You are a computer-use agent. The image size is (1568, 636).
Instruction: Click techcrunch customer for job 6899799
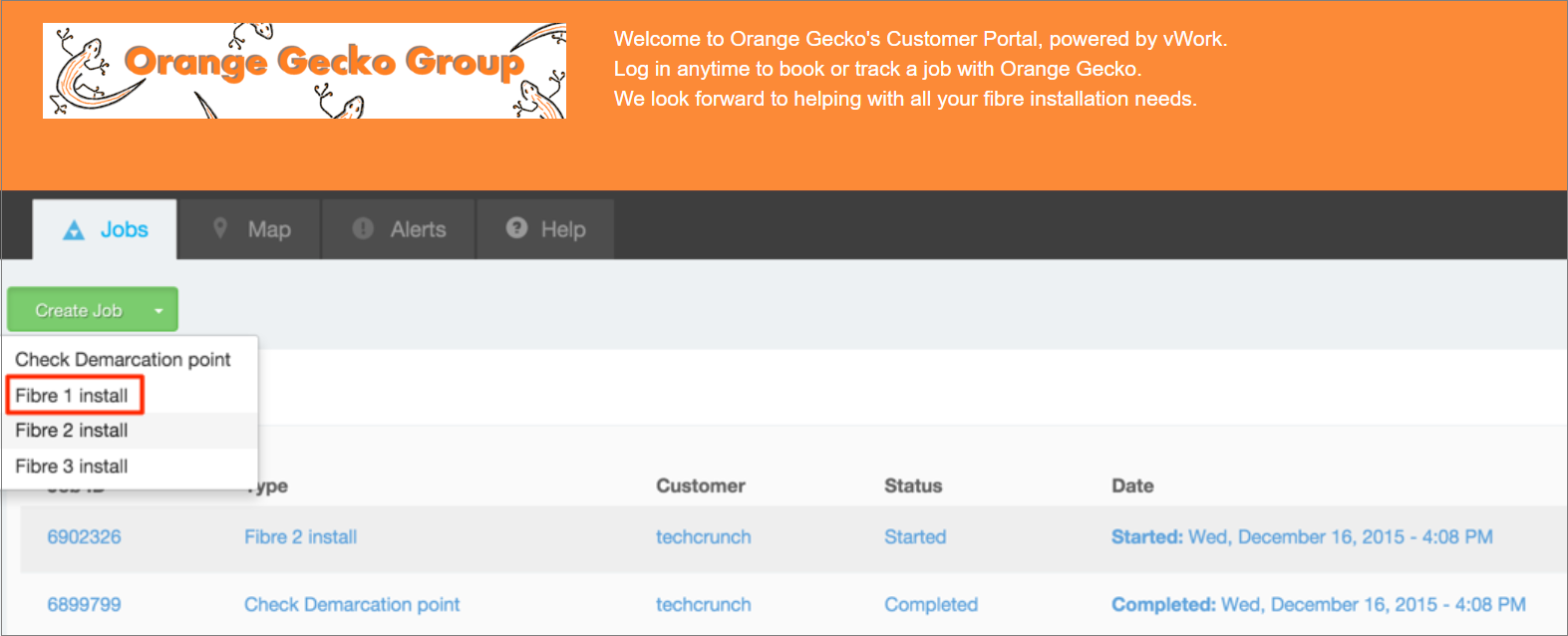704,605
